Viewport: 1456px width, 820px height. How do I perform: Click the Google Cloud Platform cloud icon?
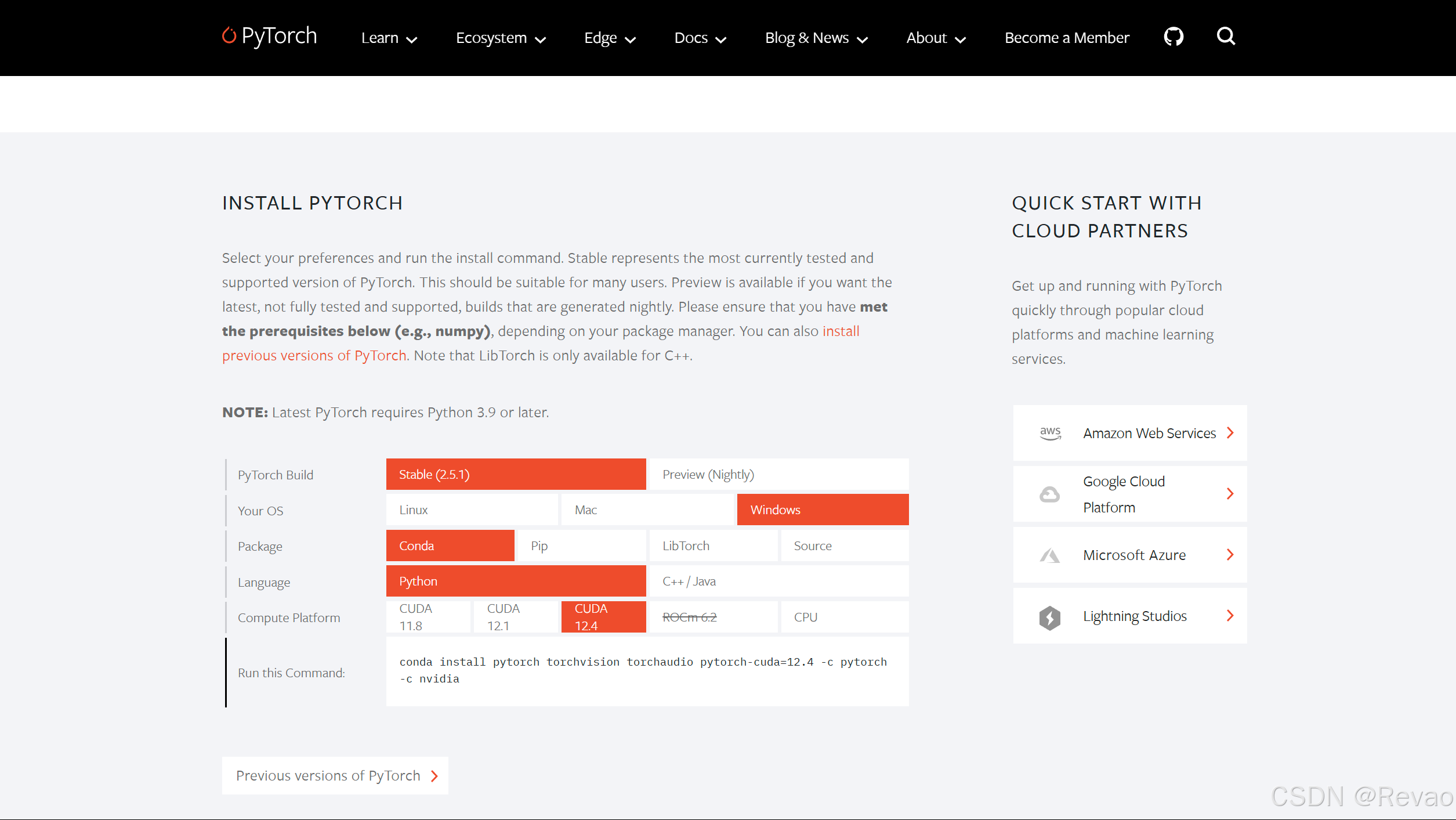click(x=1049, y=494)
